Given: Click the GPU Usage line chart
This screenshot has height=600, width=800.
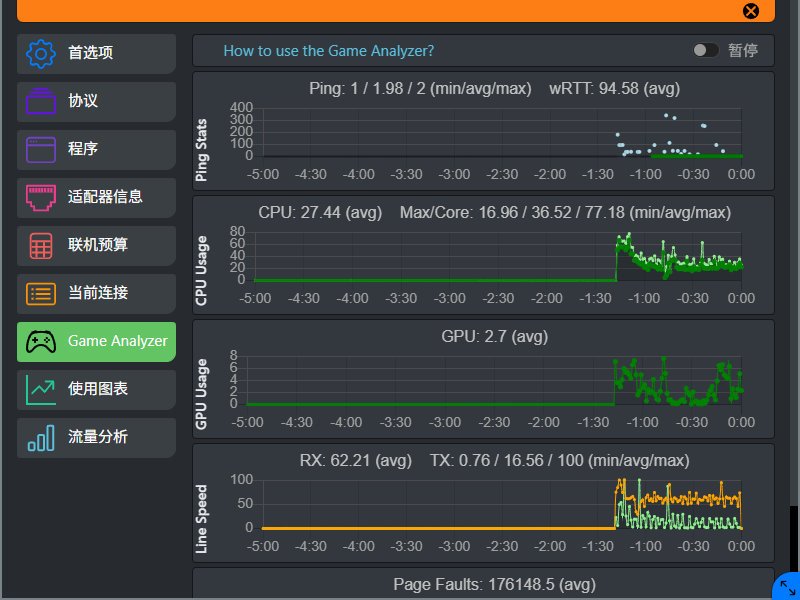Looking at the screenshot, I should pos(494,381).
